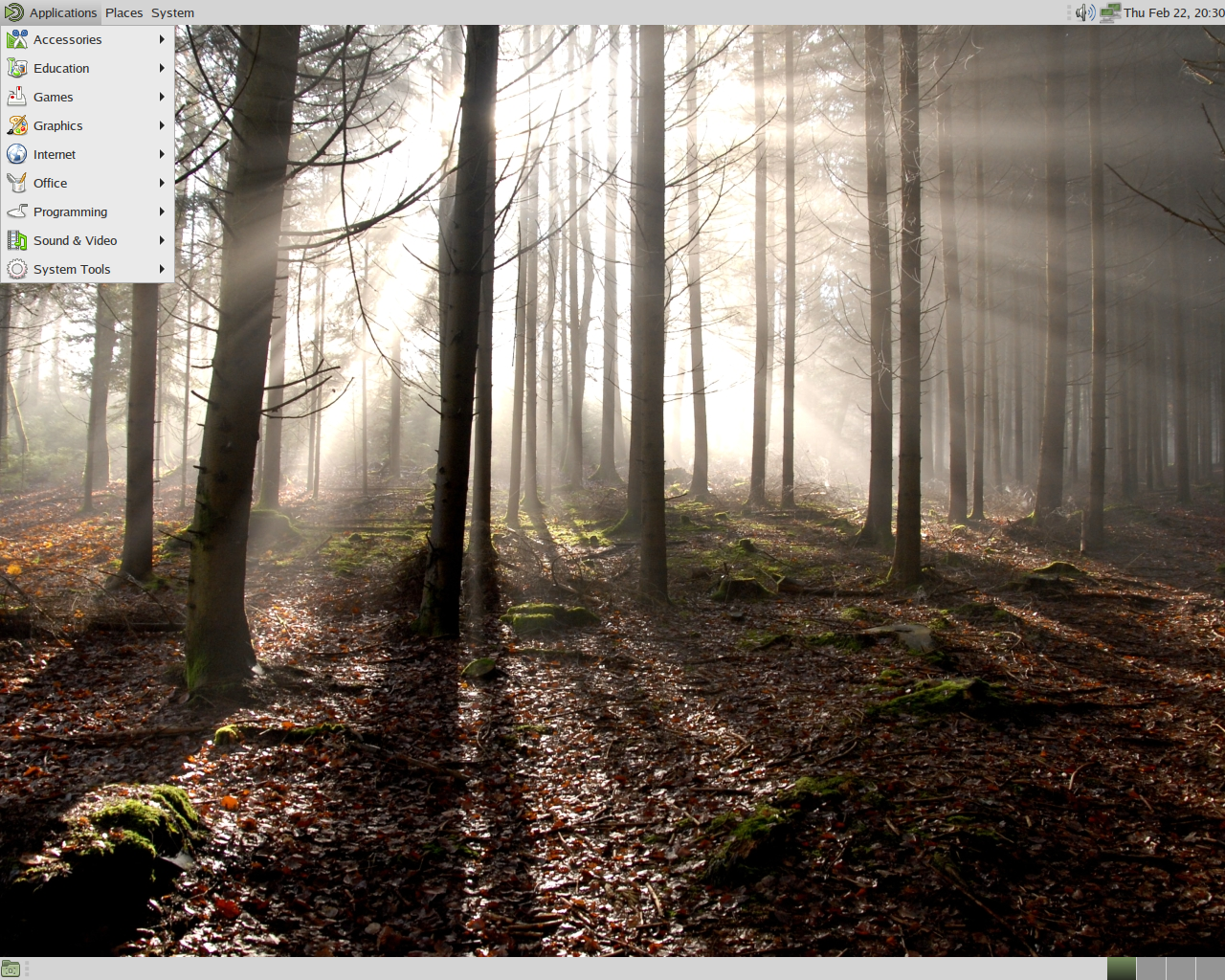Open the Internet submenu
The image size is (1225, 980).
click(87, 154)
